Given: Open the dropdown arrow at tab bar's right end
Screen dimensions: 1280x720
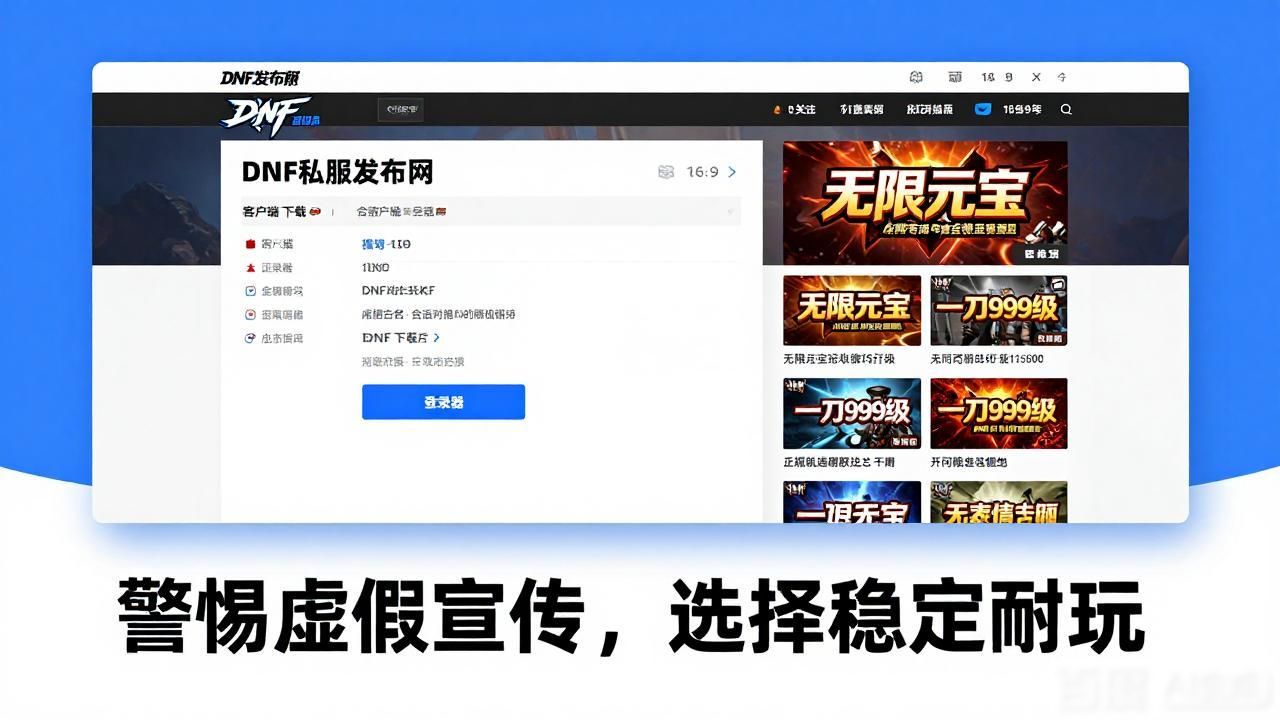Looking at the screenshot, I should pyautogui.click(x=730, y=212).
